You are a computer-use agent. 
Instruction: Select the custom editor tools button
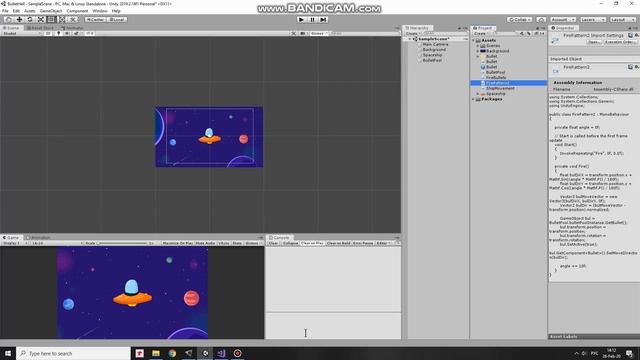(72, 19)
